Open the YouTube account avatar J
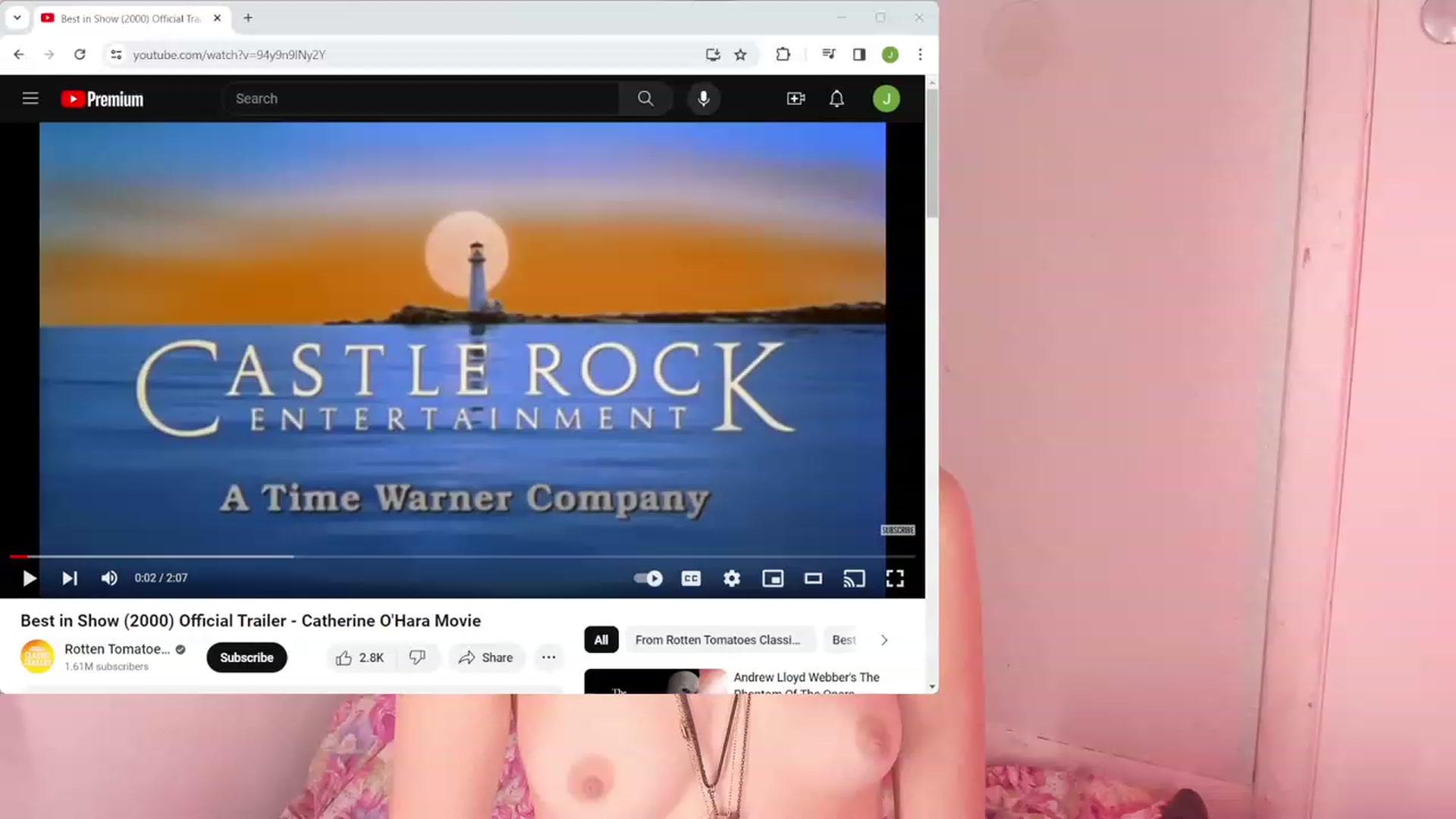Viewport: 1456px width, 819px height. tap(886, 99)
